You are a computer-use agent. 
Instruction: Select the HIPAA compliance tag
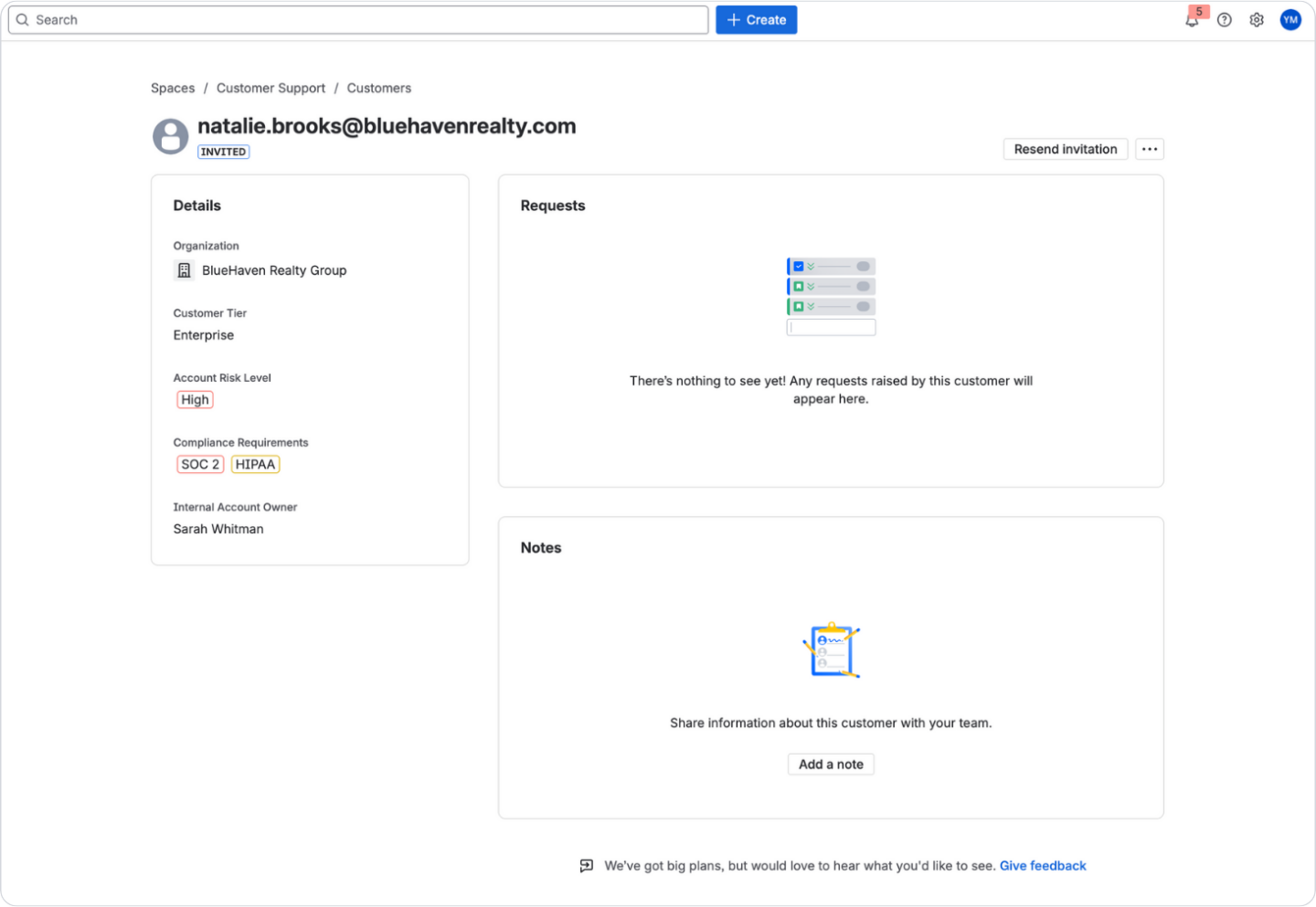[255, 464]
